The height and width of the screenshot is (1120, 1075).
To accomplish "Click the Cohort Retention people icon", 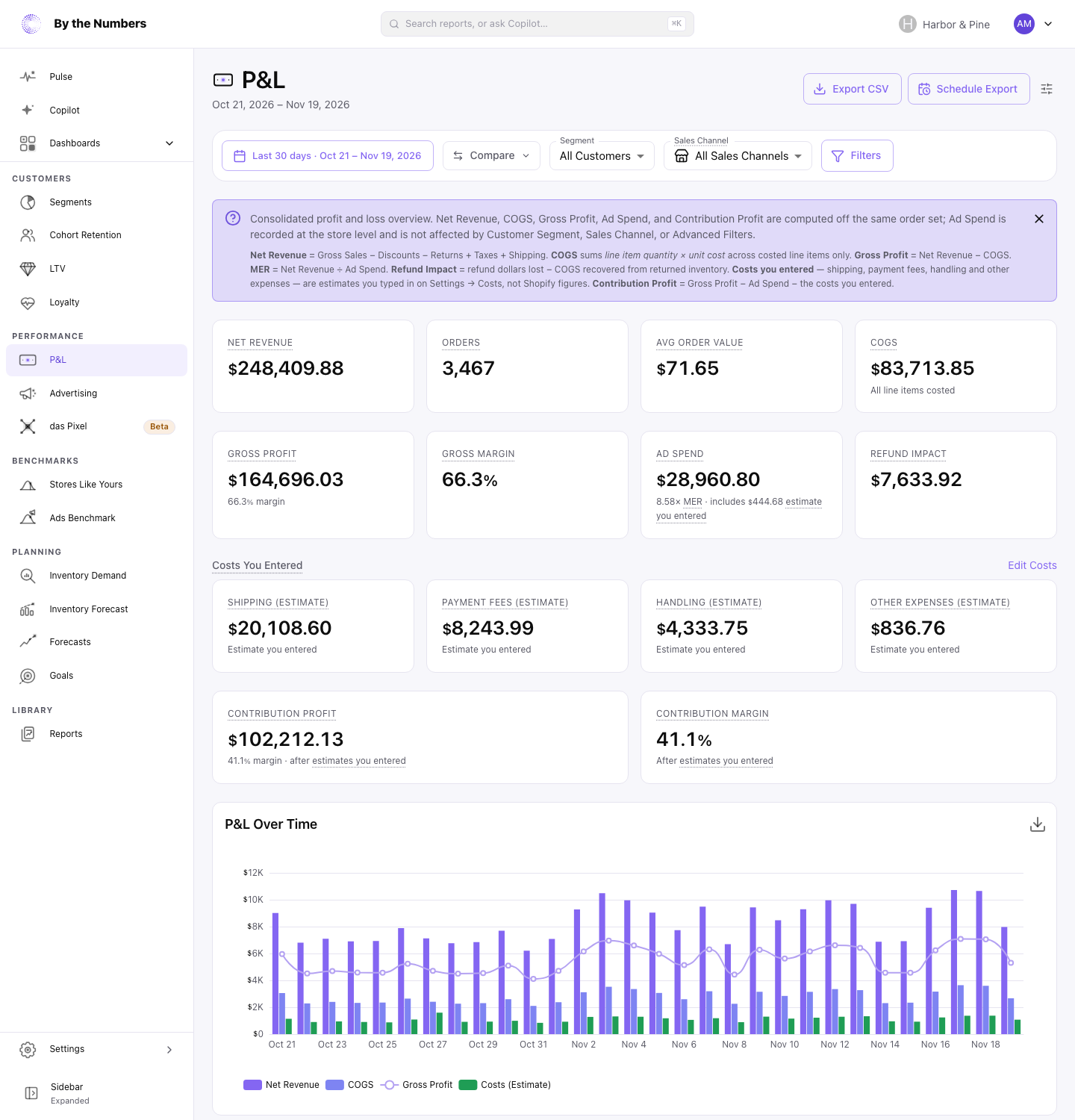I will click(x=28, y=235).
